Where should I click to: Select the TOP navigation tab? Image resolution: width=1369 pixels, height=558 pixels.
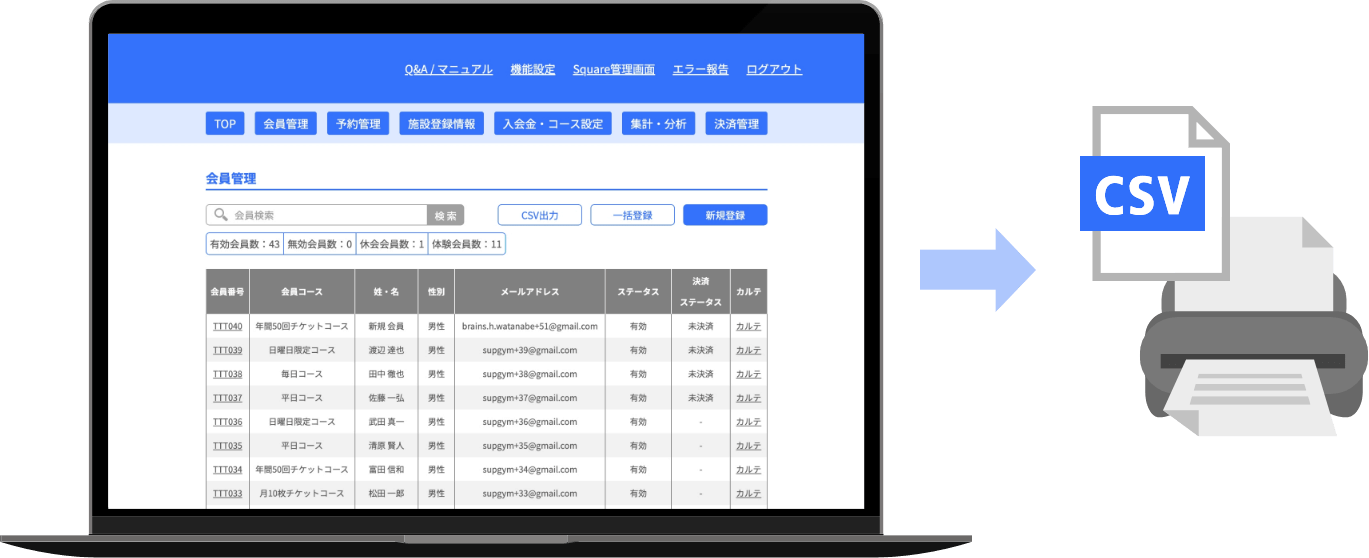click(225, 124)
